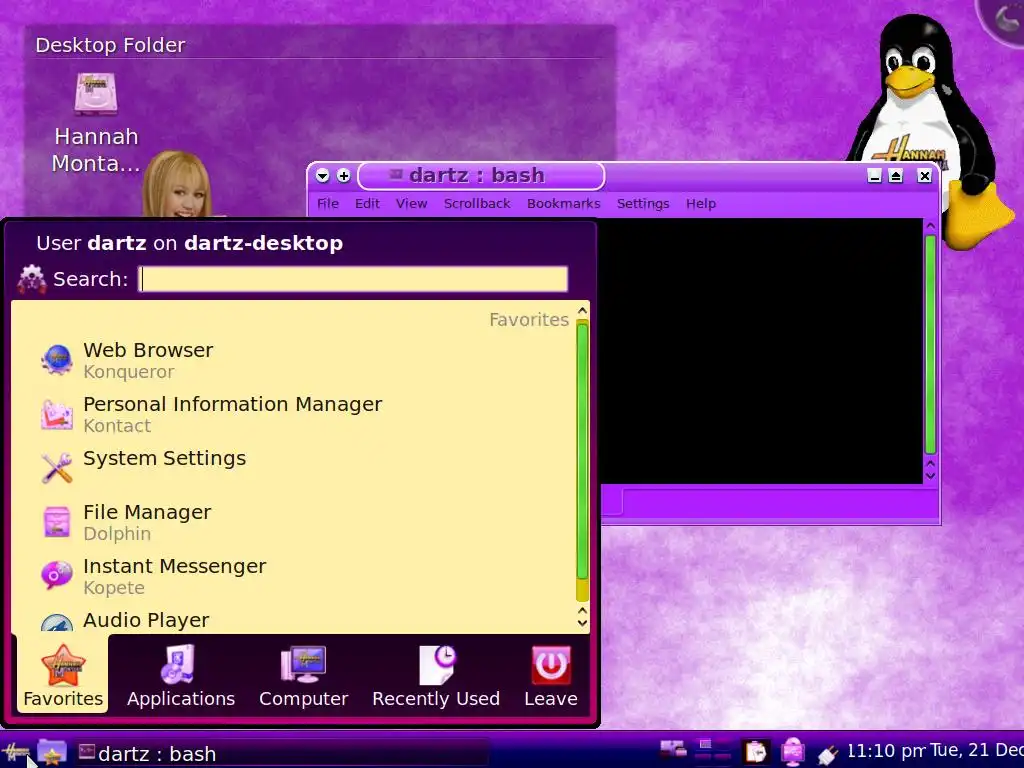
Task: Click Konsole scrollbar up arrow
Action: (931, 226)
